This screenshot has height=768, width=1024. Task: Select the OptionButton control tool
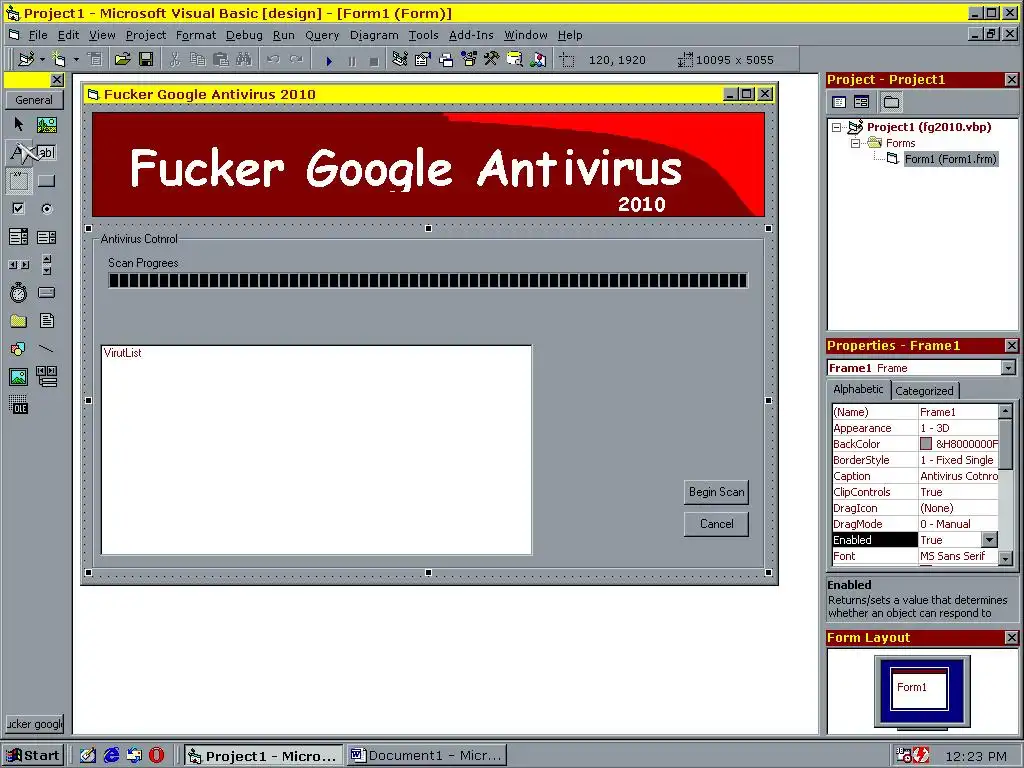46,209
